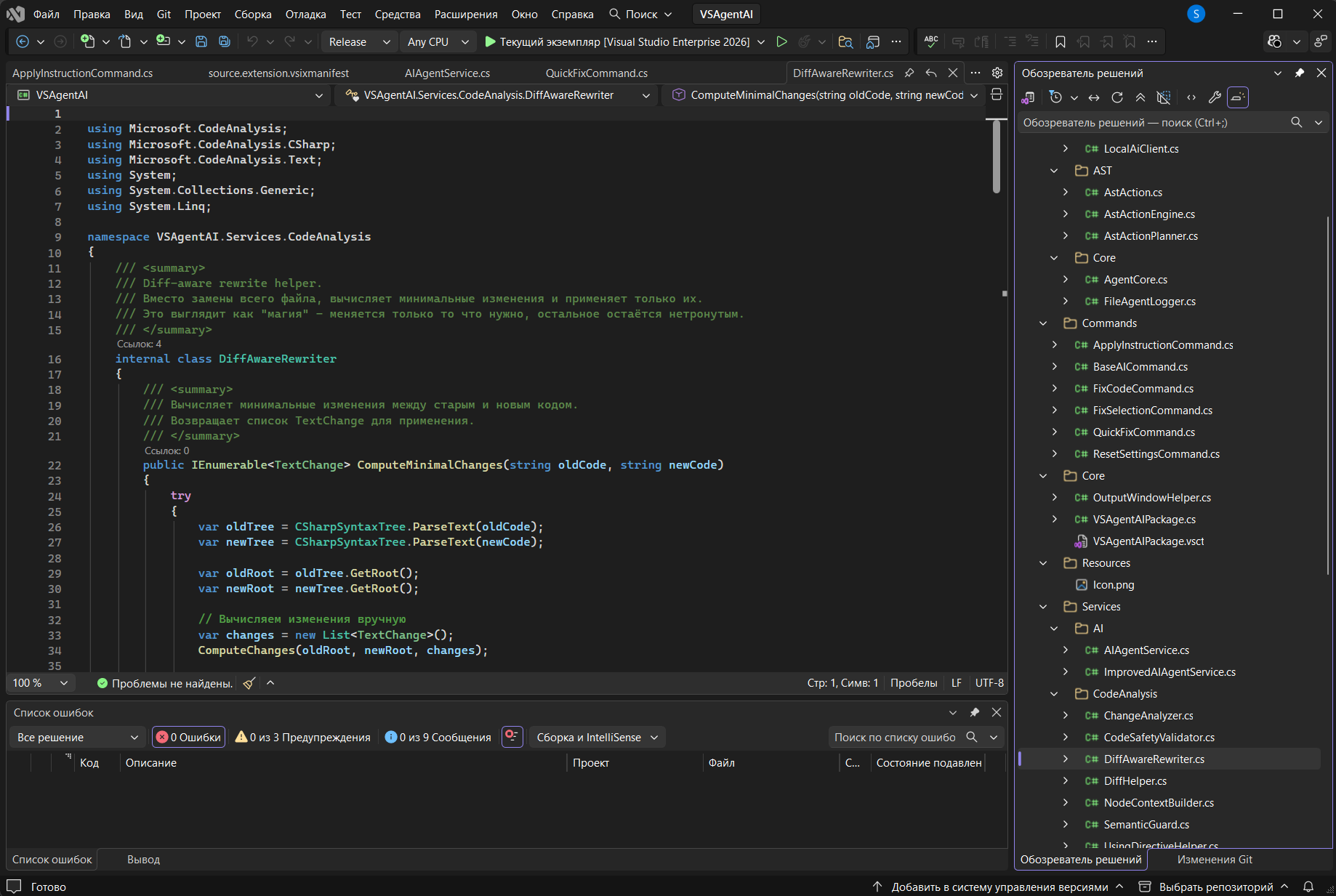
Task: Open the Отладка menu
Action: click(x=305, y=15)
